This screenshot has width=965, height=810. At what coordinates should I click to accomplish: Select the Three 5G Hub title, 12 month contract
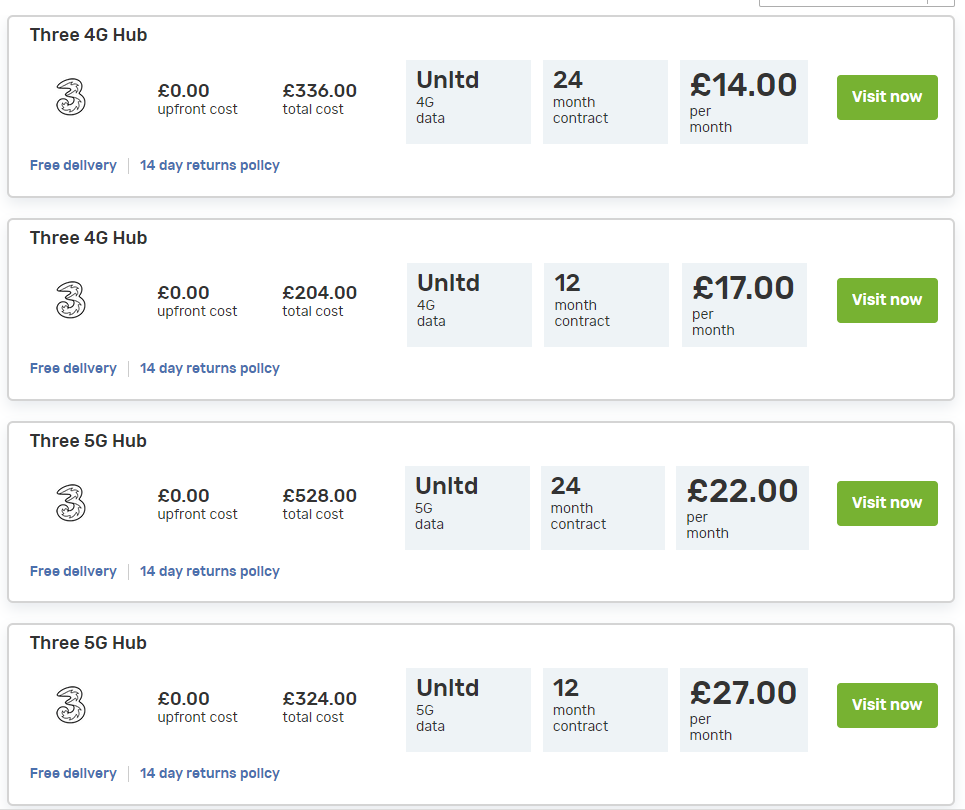coord(89,643)
